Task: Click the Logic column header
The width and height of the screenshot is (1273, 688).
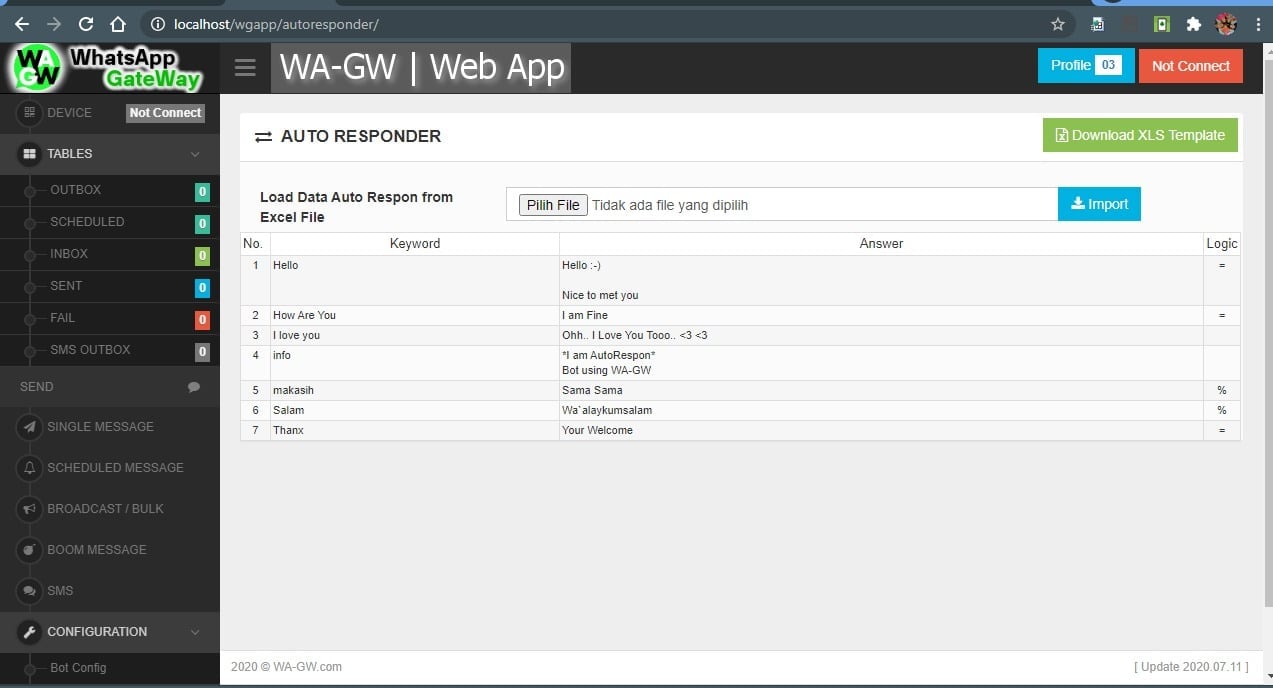Action: 1222,243
